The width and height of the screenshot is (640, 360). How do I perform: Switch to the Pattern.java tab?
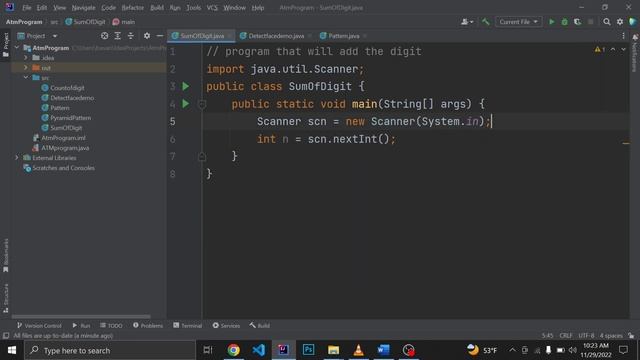click(344, 36)
